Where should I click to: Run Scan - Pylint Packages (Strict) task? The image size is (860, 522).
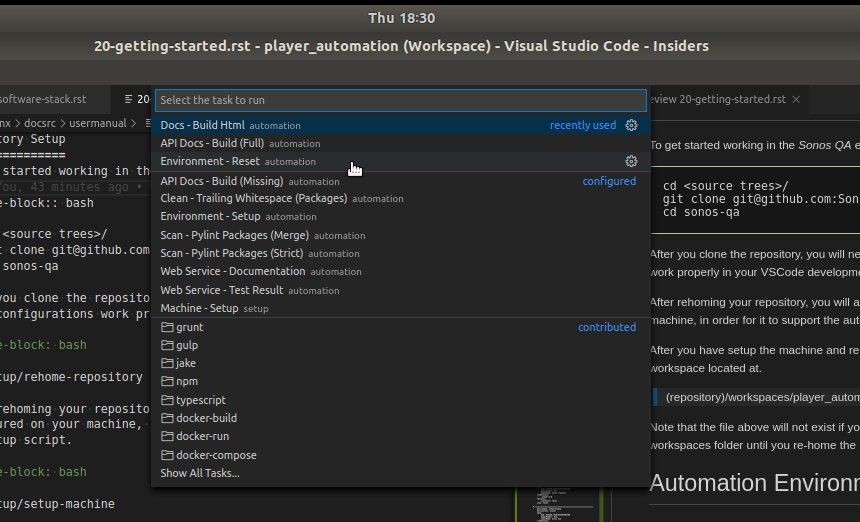231,253
